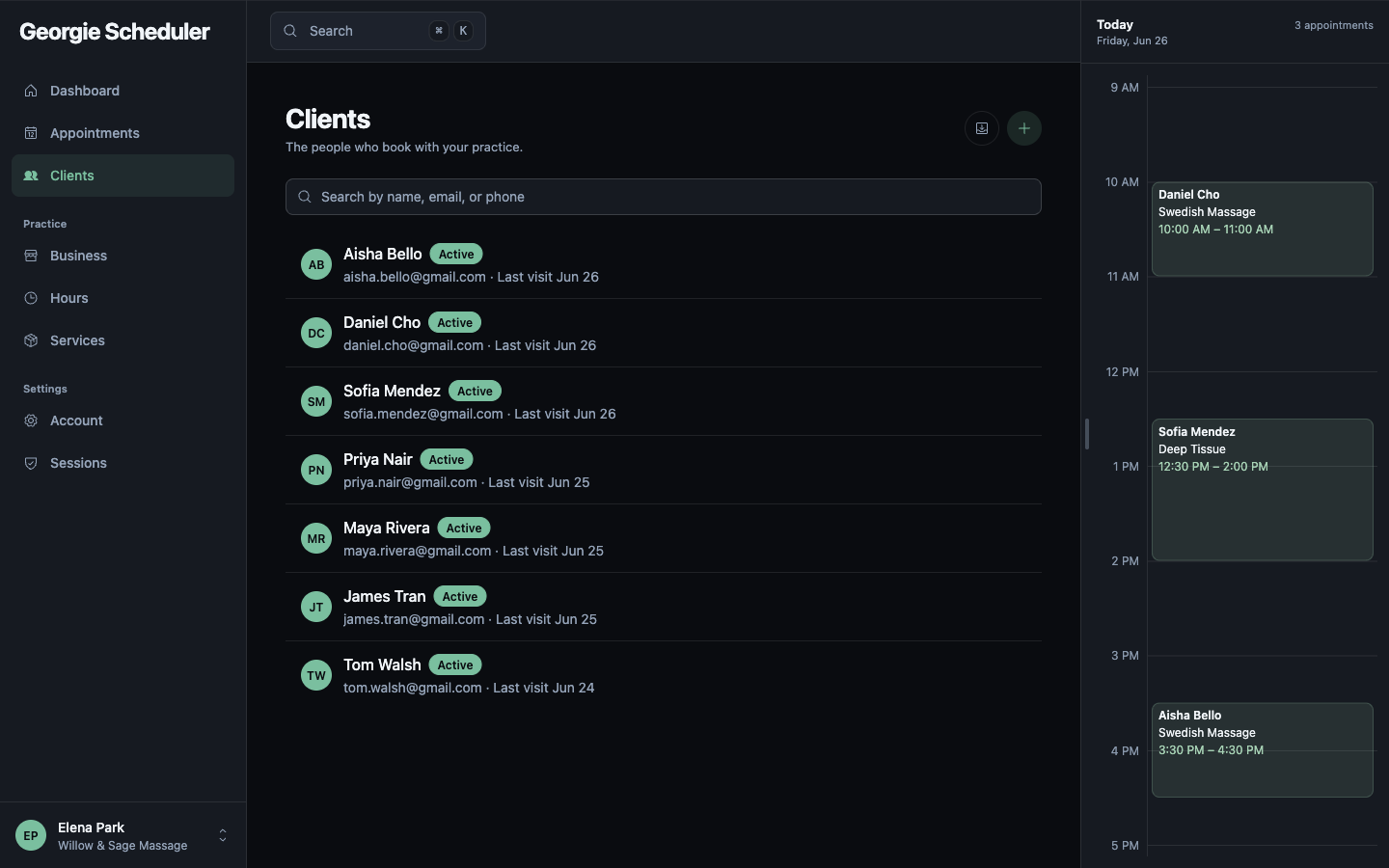Click Maya Rivera's MR avatar
The image size is (1389, 868).
click(x=316, y=538)
